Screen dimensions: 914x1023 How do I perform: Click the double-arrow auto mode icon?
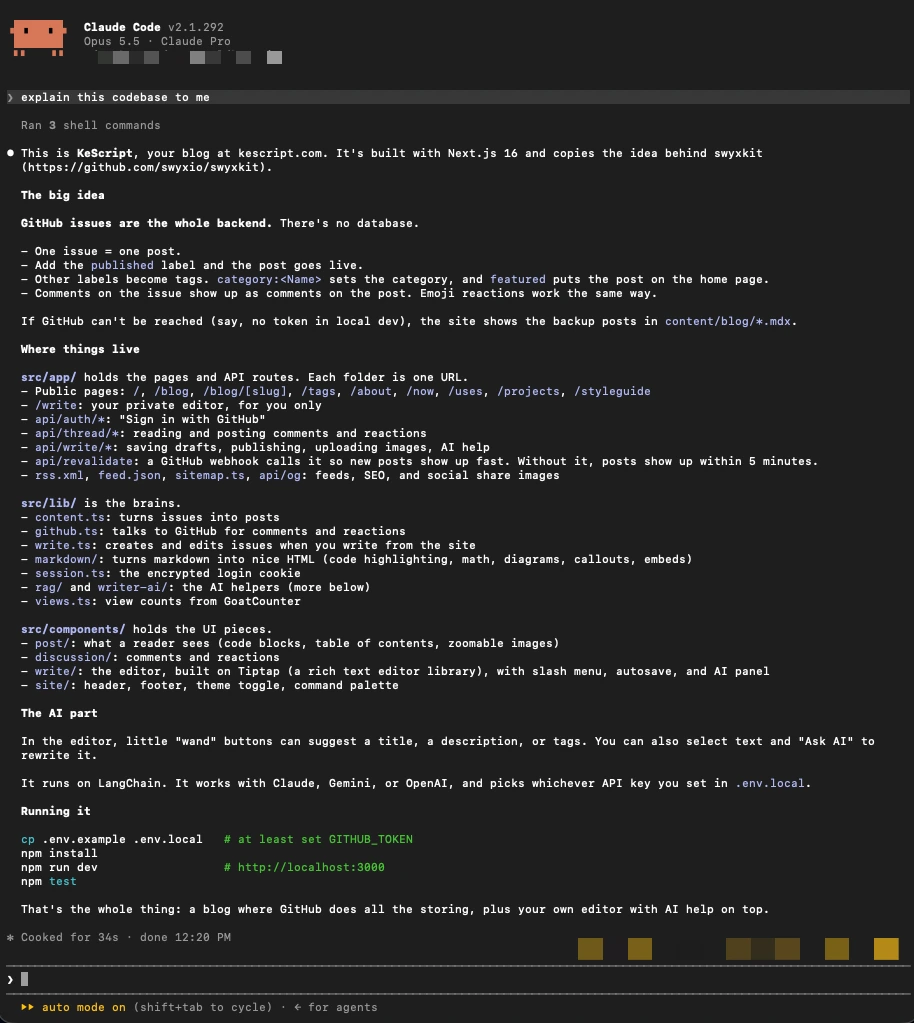27,1007
